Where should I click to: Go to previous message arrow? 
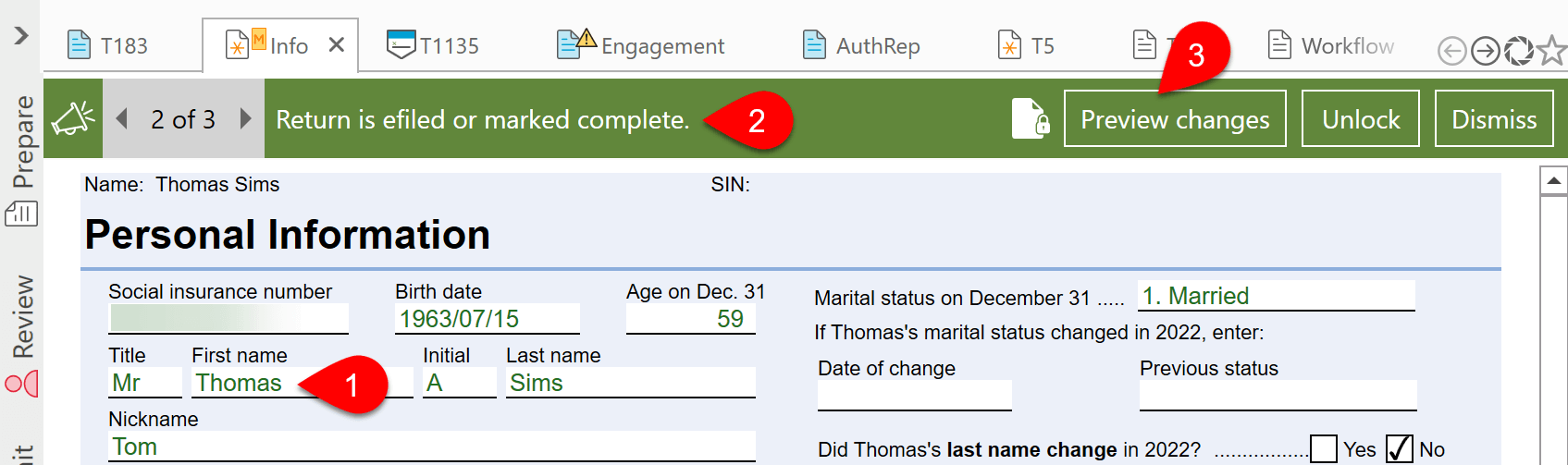122,119
